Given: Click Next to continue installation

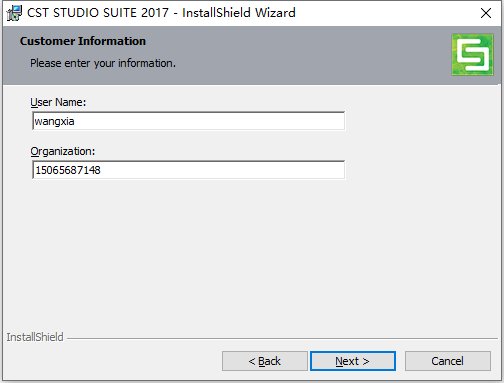Looking at the screenshot, I should point(353,361).
